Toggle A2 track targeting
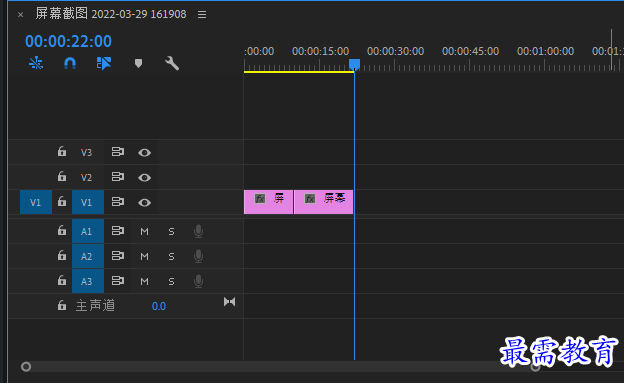Screen dimensions: 624x383 [x=88, y=256]
